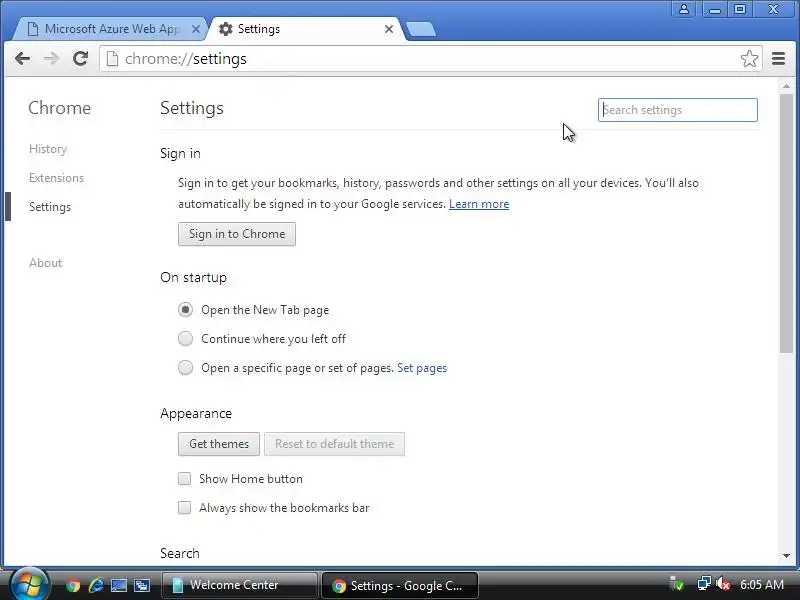Select Settings - Google Chrome taskbar button
The image size is (800, 600).
(x=399, y=585)
